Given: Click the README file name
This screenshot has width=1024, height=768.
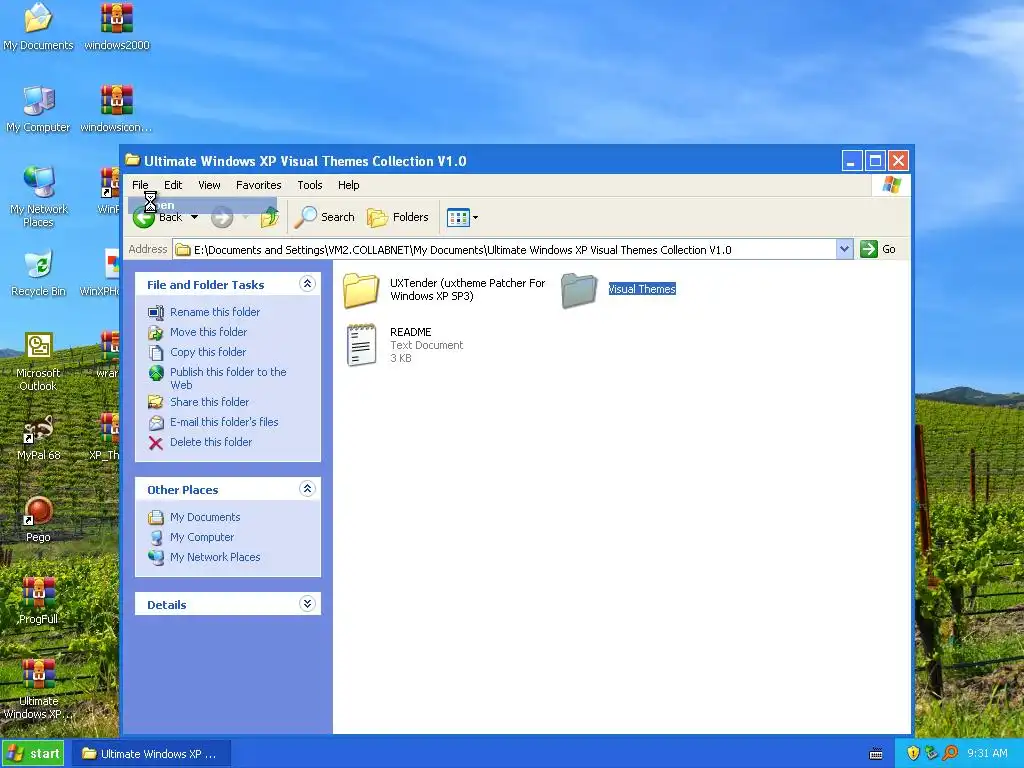Looking at the screenshot, I should (x=411, y=332).
